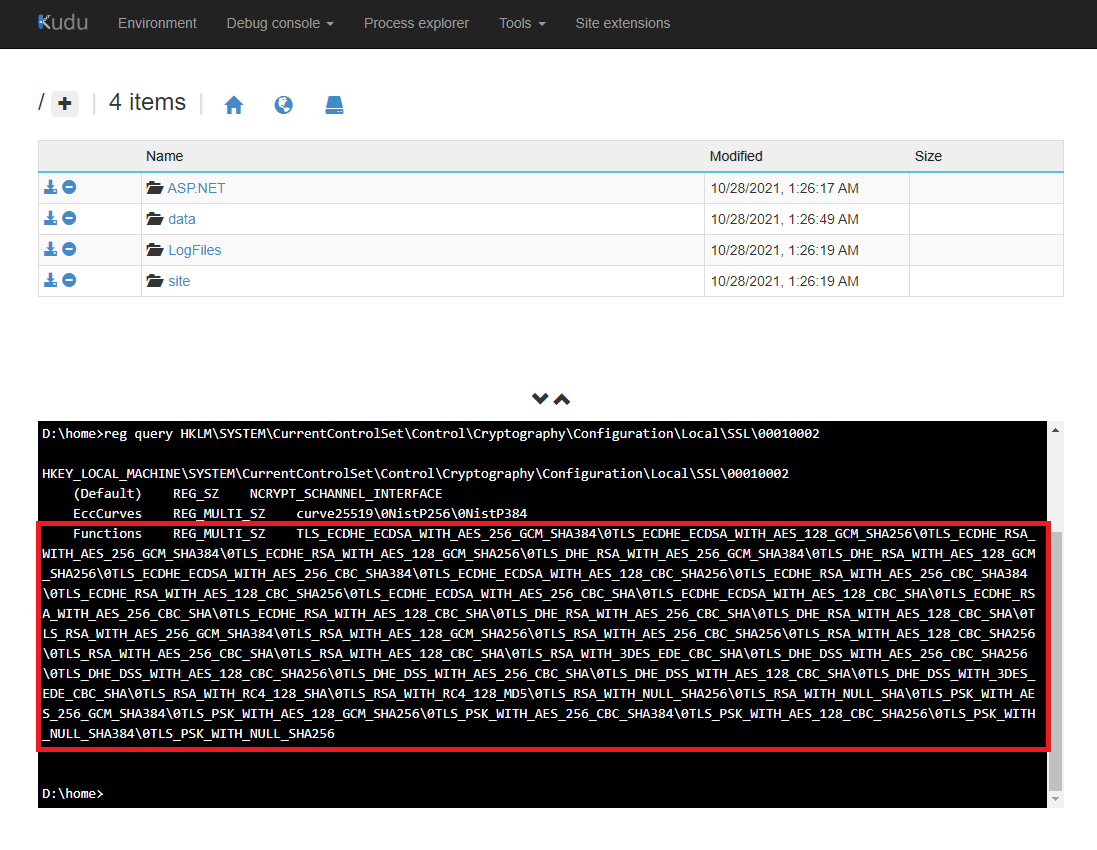This screenshot has width=1097, height=850.
Task: Go to the Environment page
Action: 157,23
